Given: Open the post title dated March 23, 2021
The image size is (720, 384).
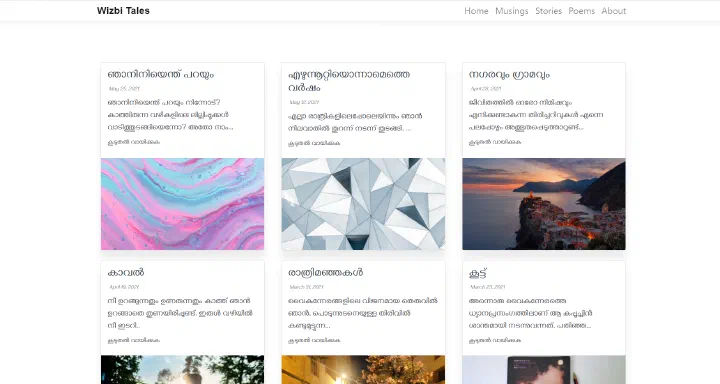Looking at the screenshot, I should tap(478, 273).
